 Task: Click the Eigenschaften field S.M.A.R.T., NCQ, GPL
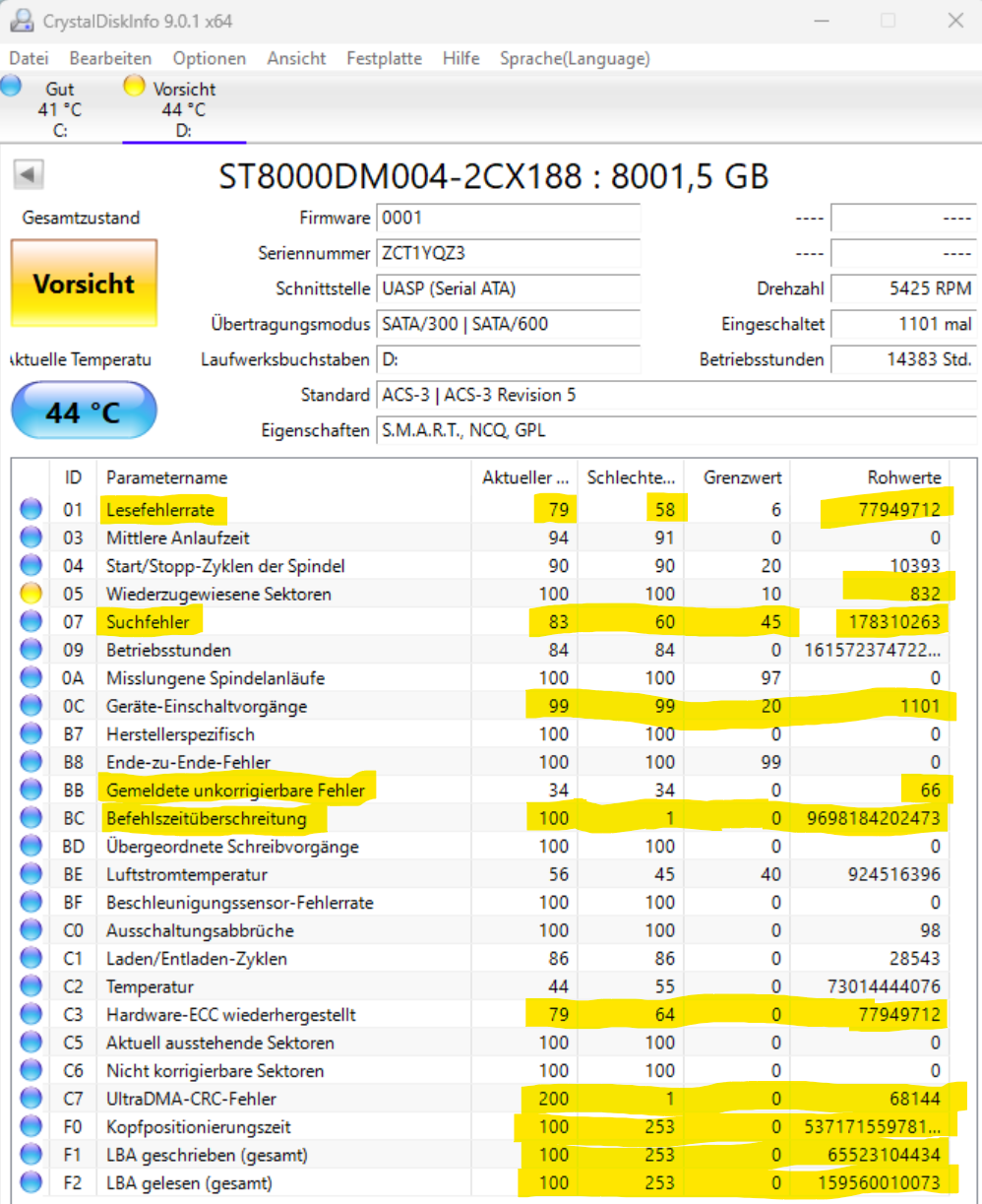pyautogui.click(x=677, y=430)
